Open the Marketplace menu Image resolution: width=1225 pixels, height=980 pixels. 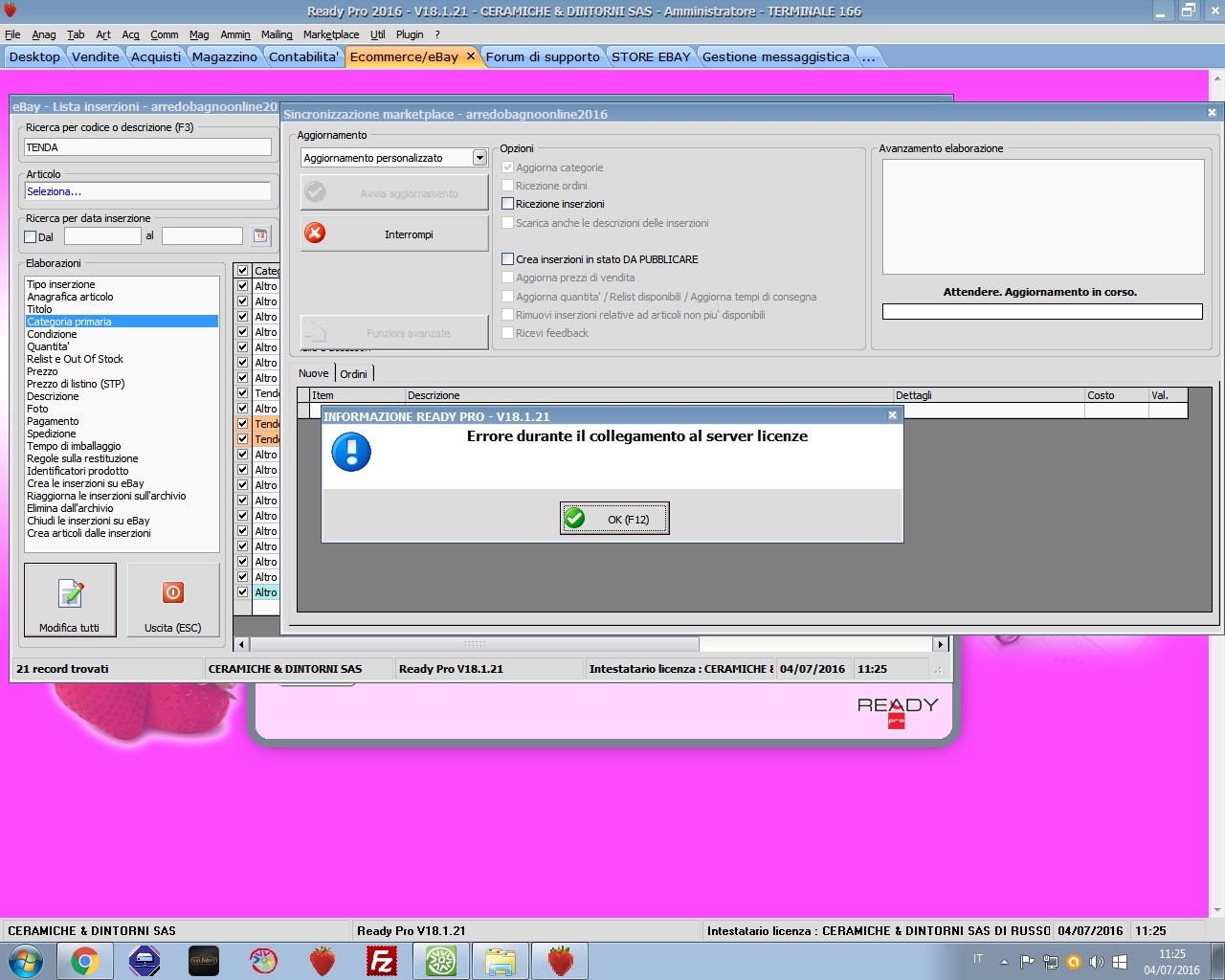(331, 34)
